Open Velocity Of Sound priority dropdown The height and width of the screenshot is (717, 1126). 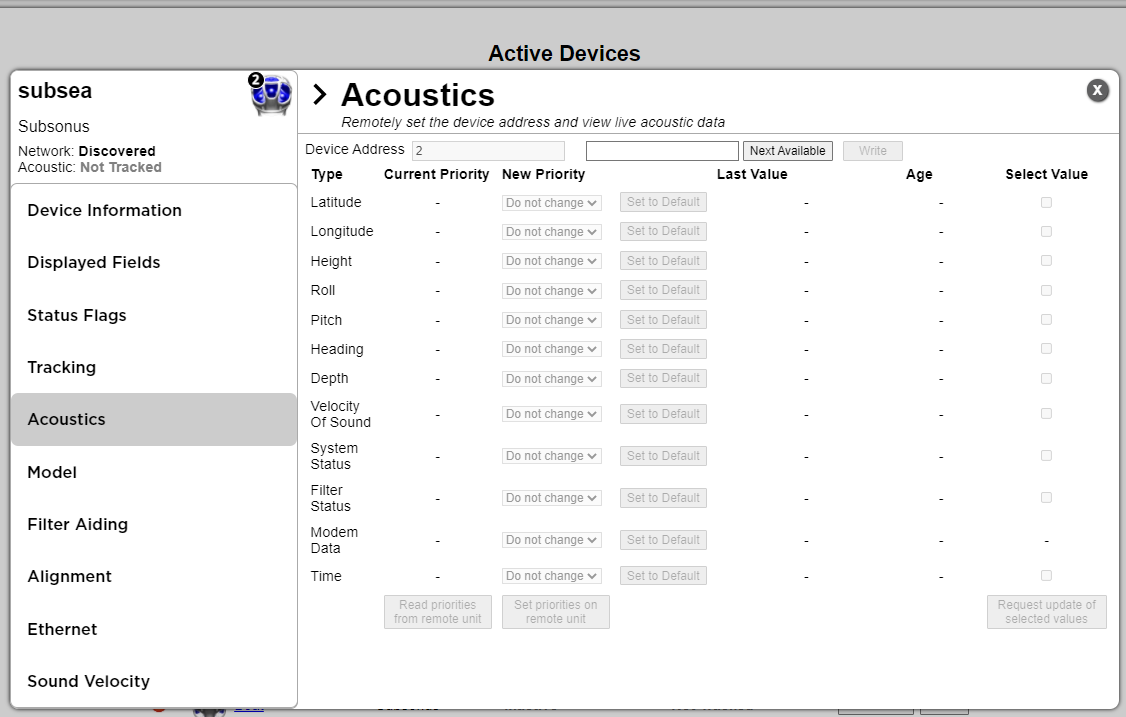click(x=552, y=414)
